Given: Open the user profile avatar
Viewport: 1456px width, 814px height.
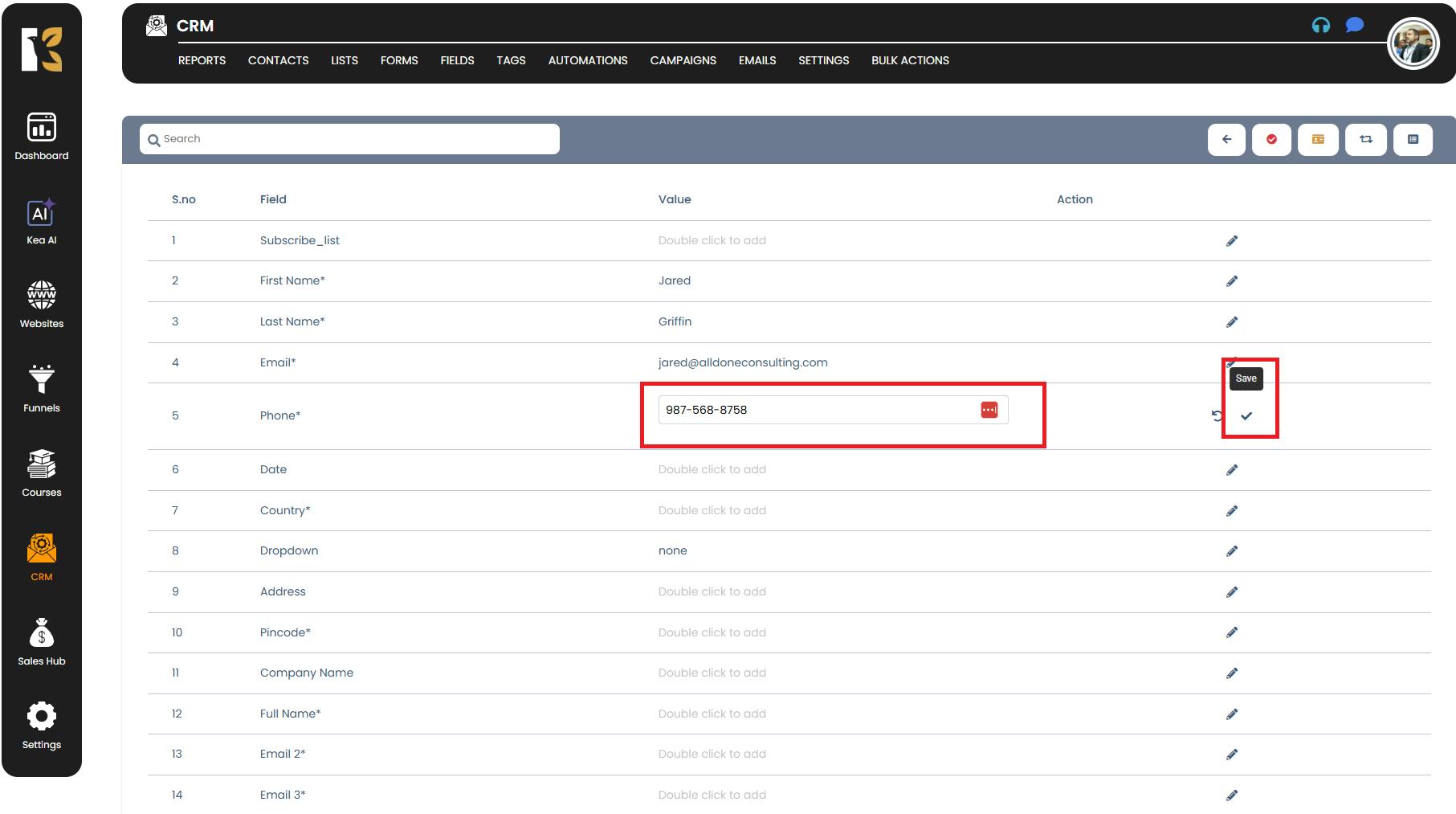Looking at the screenshot, I should tap(1413, 43).
